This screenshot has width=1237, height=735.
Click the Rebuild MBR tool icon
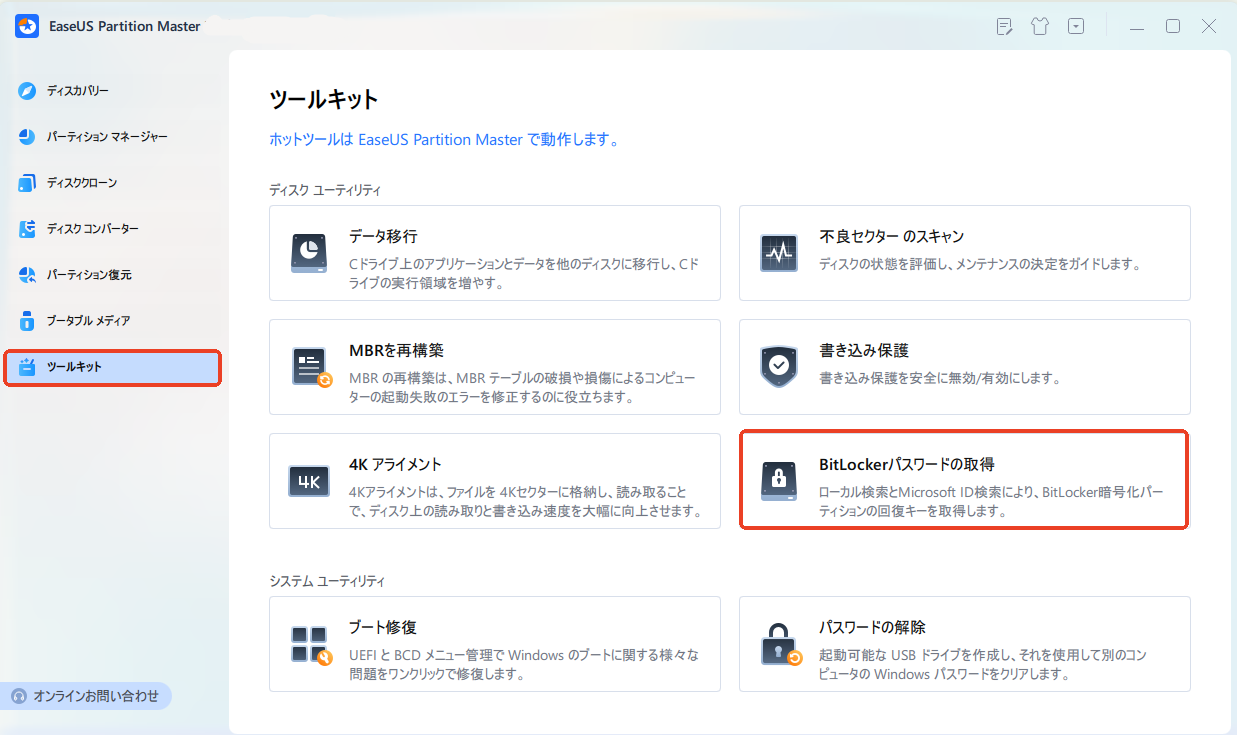(309, 367)
